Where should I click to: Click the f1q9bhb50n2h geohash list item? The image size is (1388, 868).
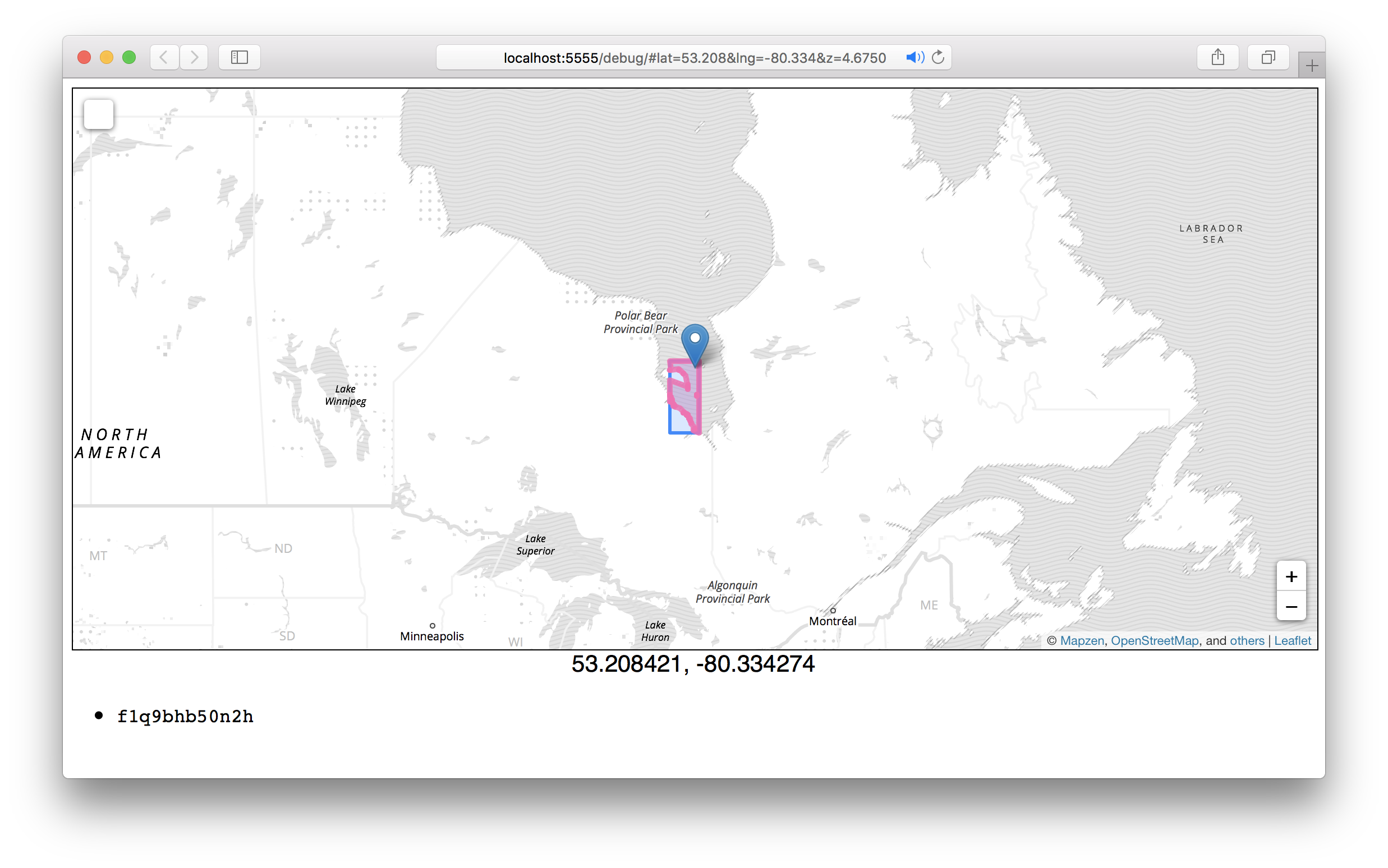click(185, 717)
